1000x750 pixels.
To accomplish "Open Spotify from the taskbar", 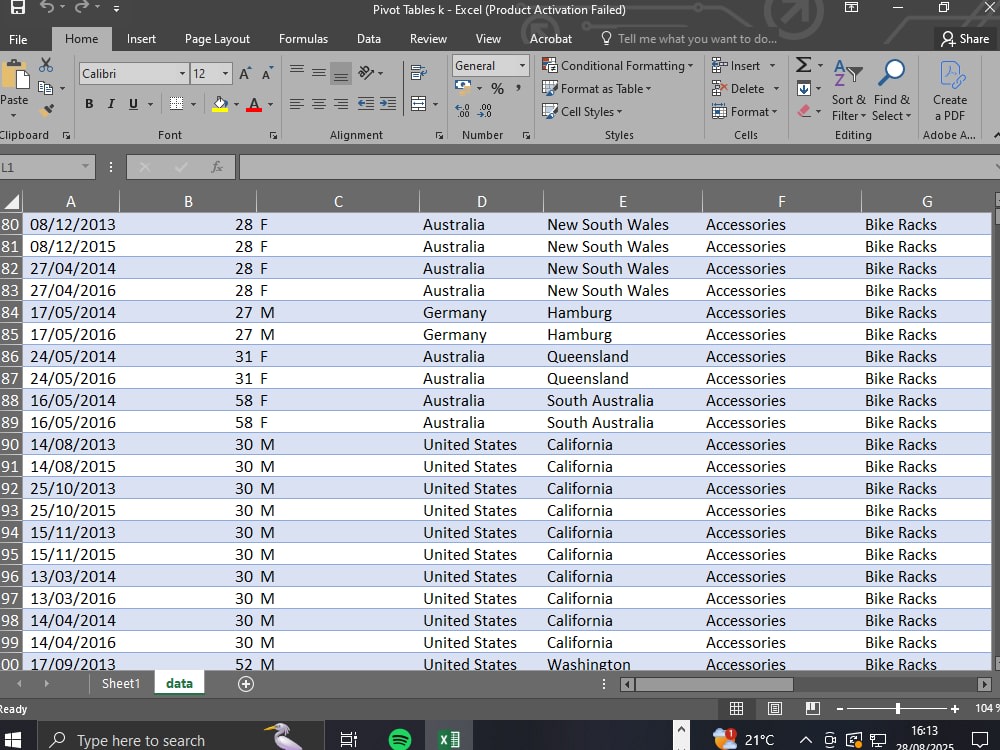I will click(x=400, y=739).
